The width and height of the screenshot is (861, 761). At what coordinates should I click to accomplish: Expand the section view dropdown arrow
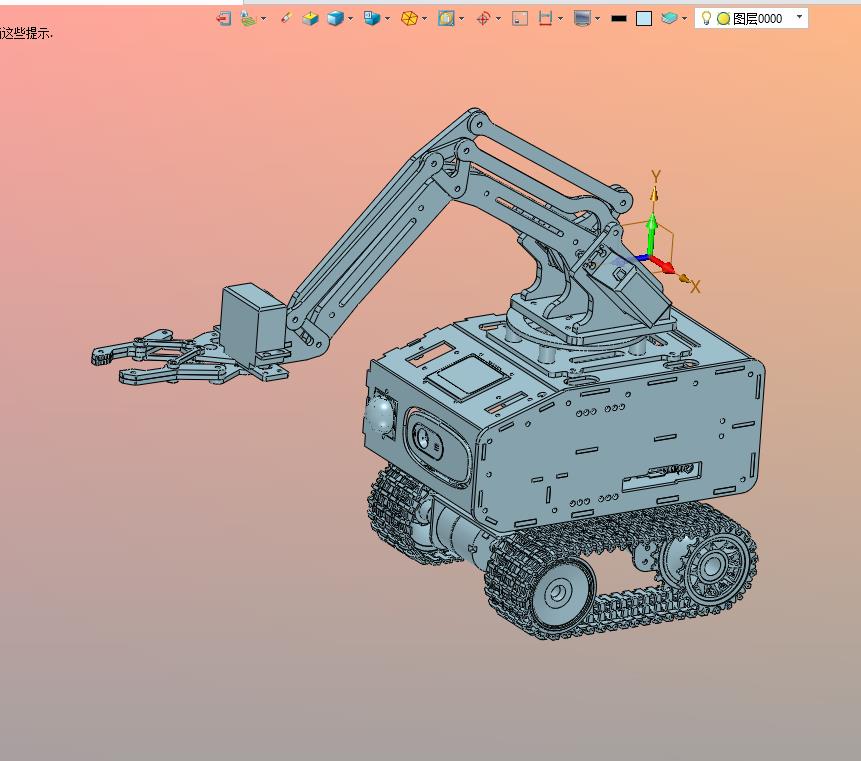pos(461,19)
